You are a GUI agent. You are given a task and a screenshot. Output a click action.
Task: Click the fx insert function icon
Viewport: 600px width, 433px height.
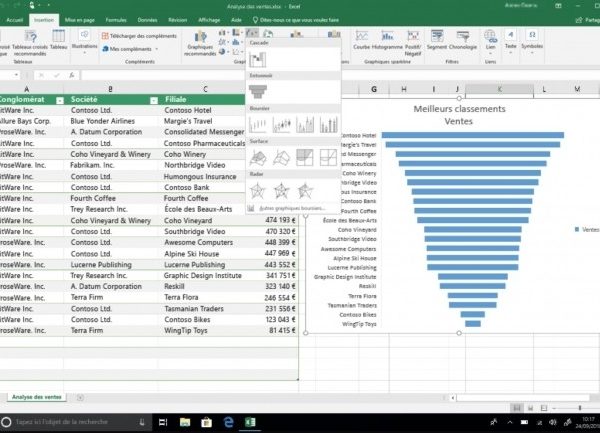coord(72,75)
